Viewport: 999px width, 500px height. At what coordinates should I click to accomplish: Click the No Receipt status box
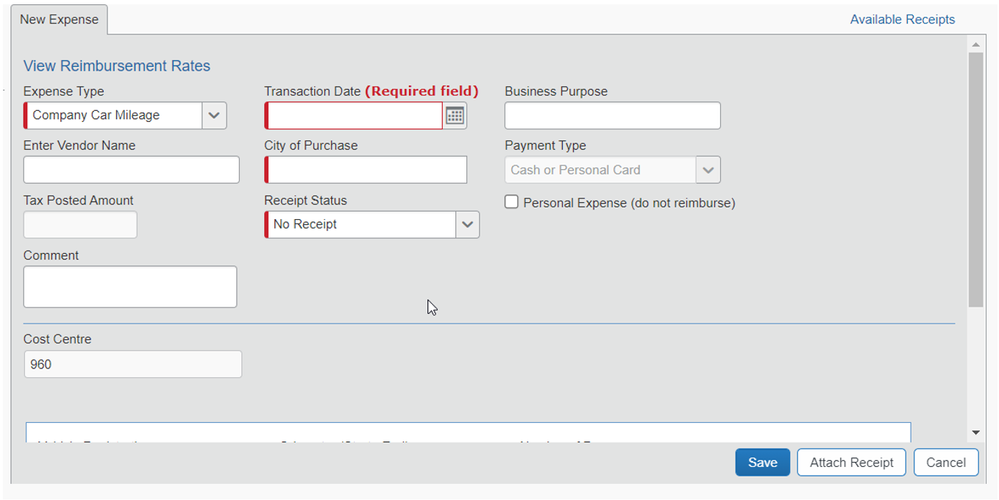(361, 225)
